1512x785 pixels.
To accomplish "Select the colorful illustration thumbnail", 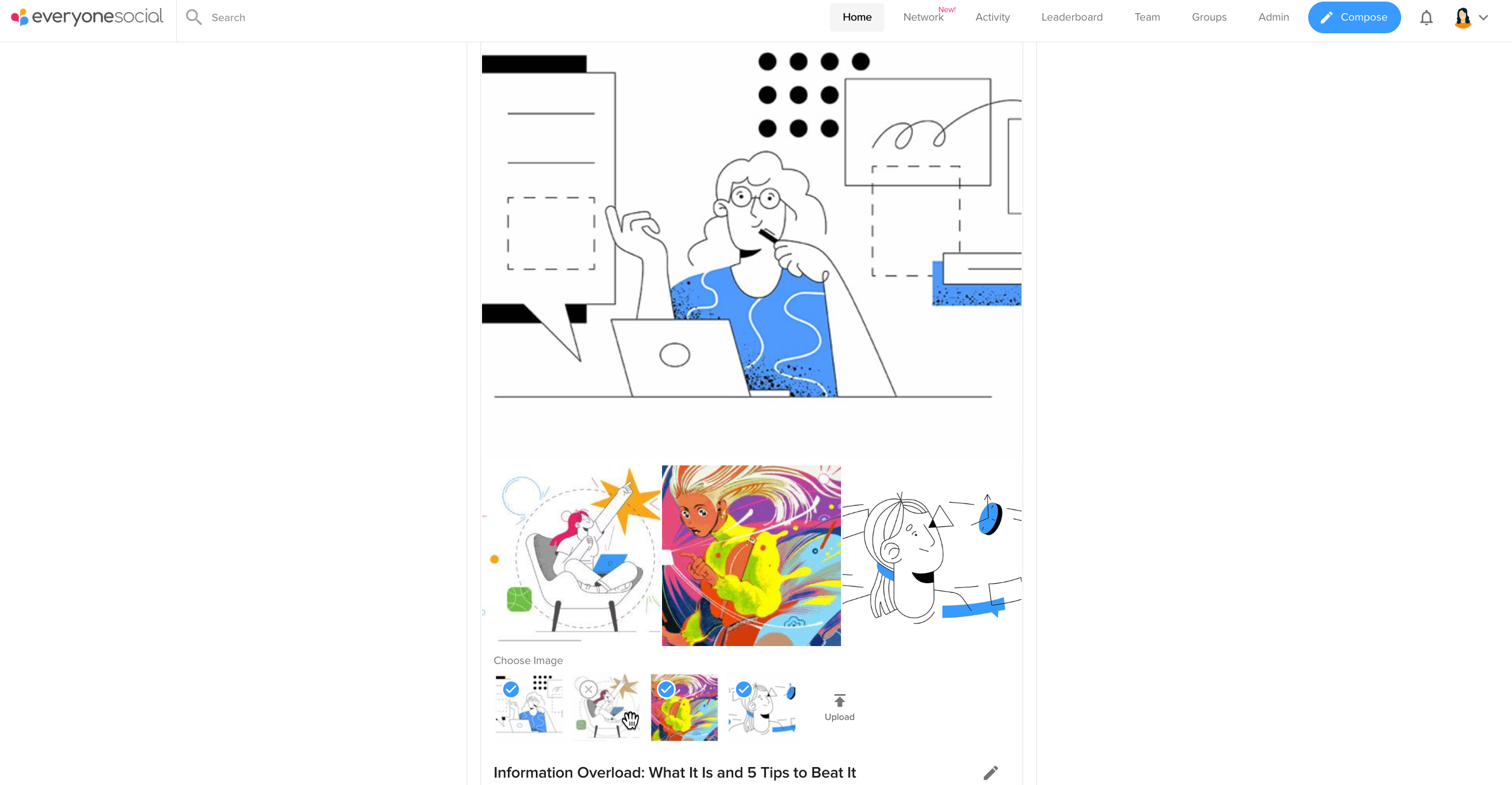I will 684,708.
